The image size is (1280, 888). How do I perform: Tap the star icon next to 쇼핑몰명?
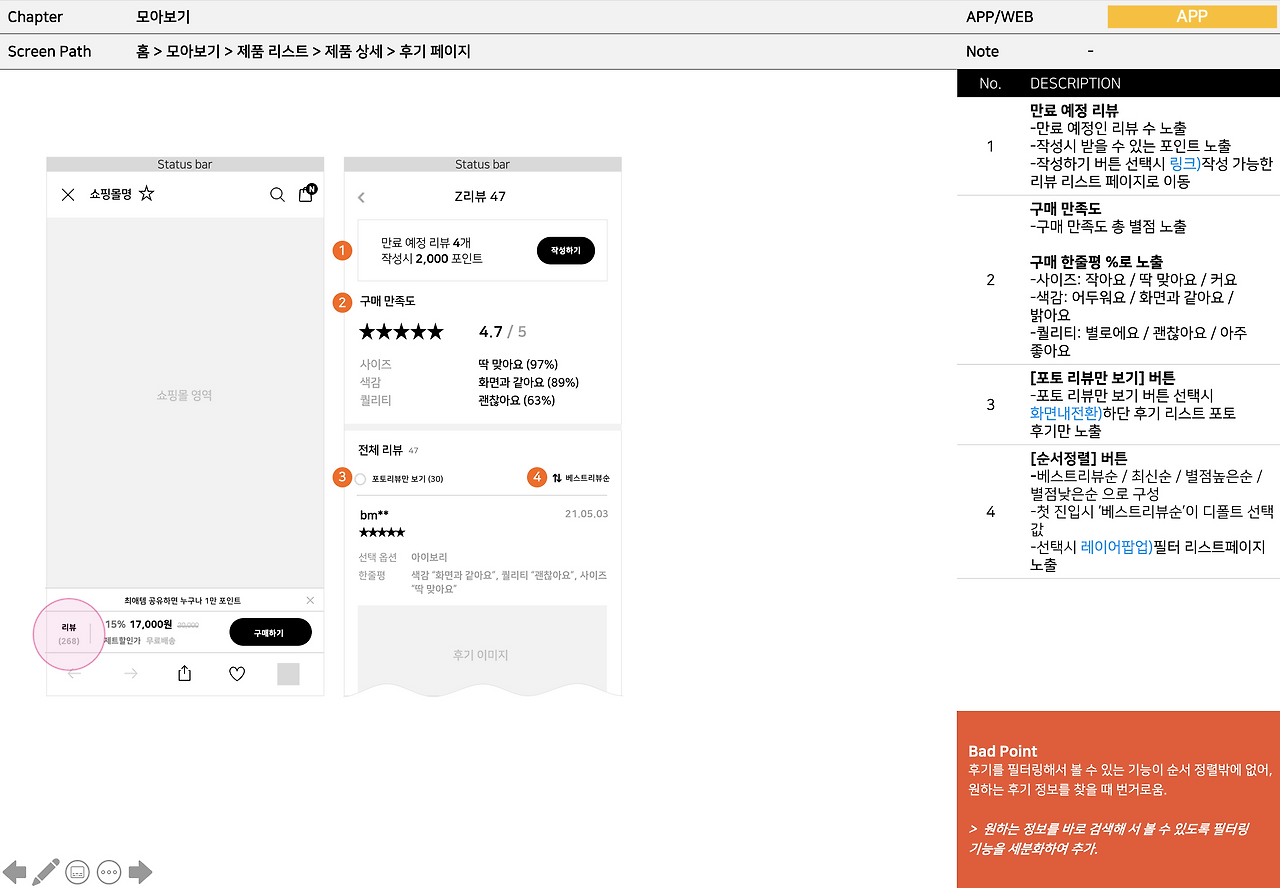146,194
